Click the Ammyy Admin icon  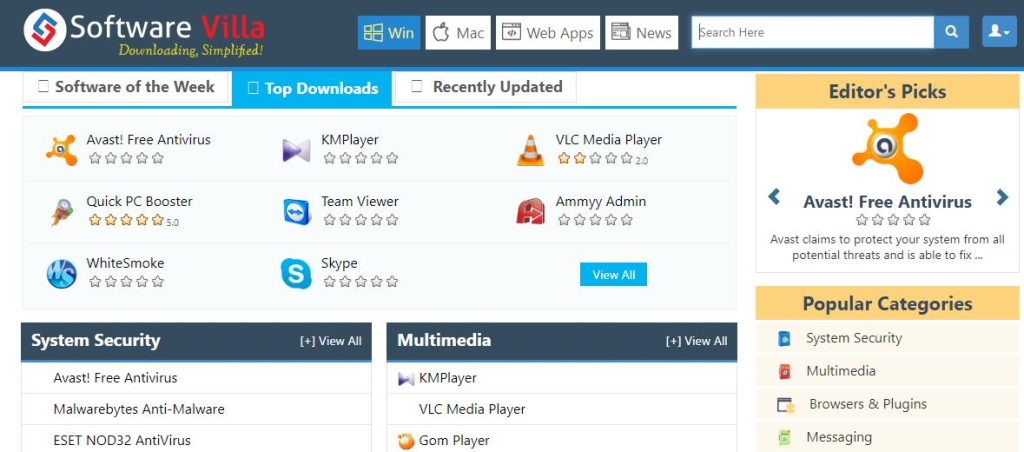[x=530, y=212]
